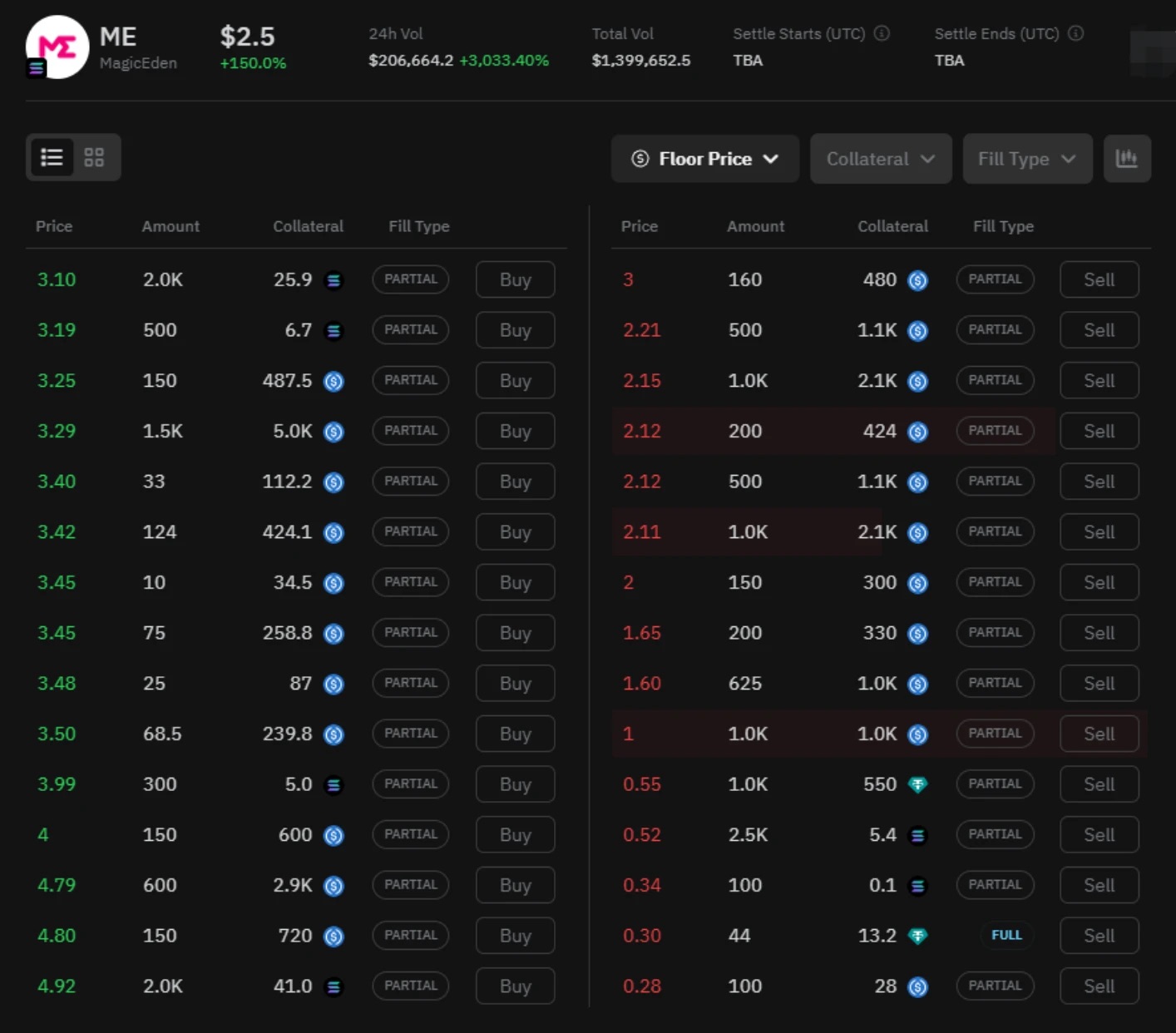Click the FULL fill type badge

coord(1006,936)
